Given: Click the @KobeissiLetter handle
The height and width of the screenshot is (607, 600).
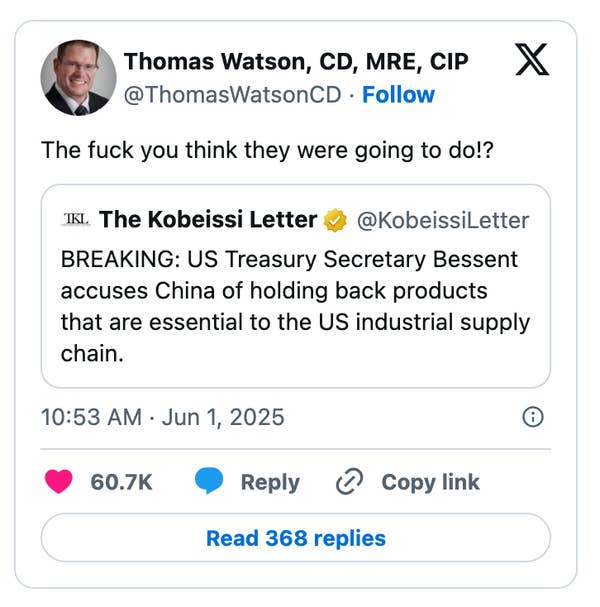Looking at the screenshot, I should pyautogui.click(x=443, y=221).
